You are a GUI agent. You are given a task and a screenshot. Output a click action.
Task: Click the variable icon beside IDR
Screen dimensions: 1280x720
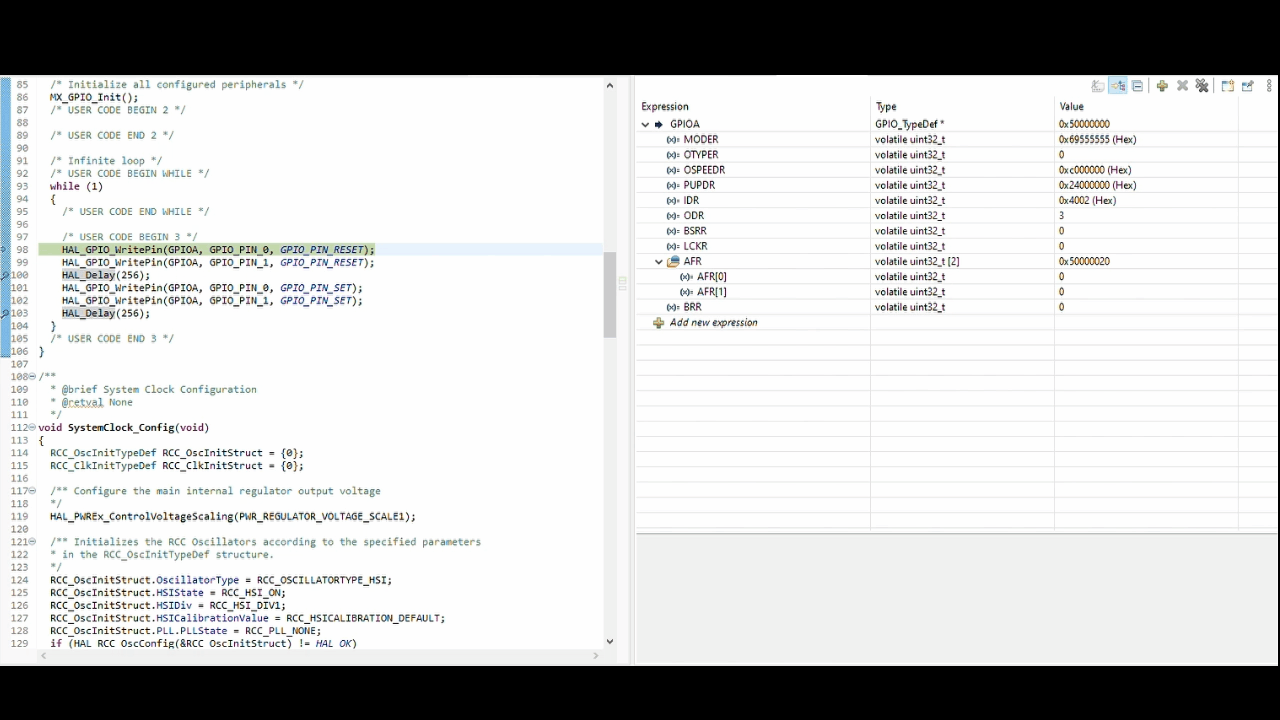coord(673,201)
